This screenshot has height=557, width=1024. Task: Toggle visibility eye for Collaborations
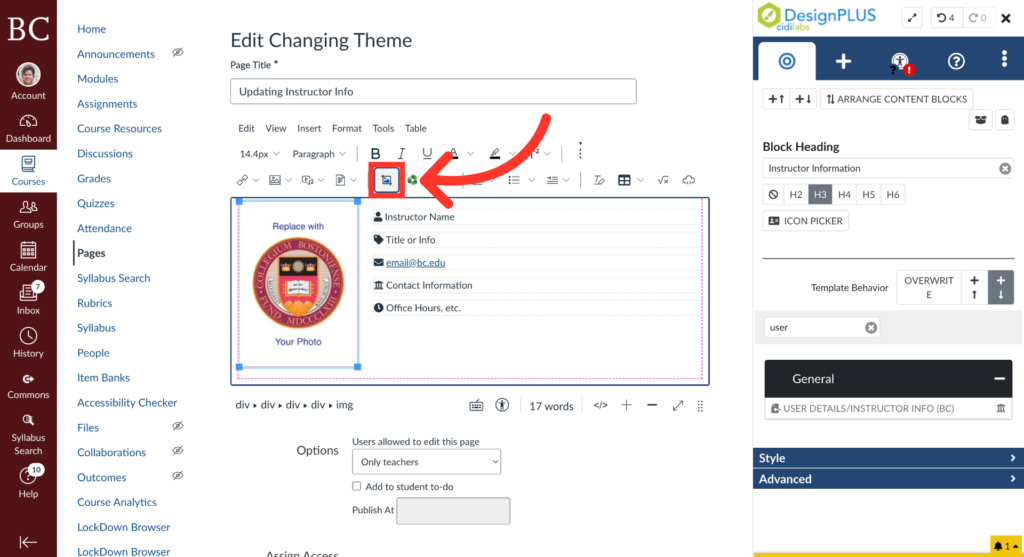pyautogui.click(x=178, y=451)
